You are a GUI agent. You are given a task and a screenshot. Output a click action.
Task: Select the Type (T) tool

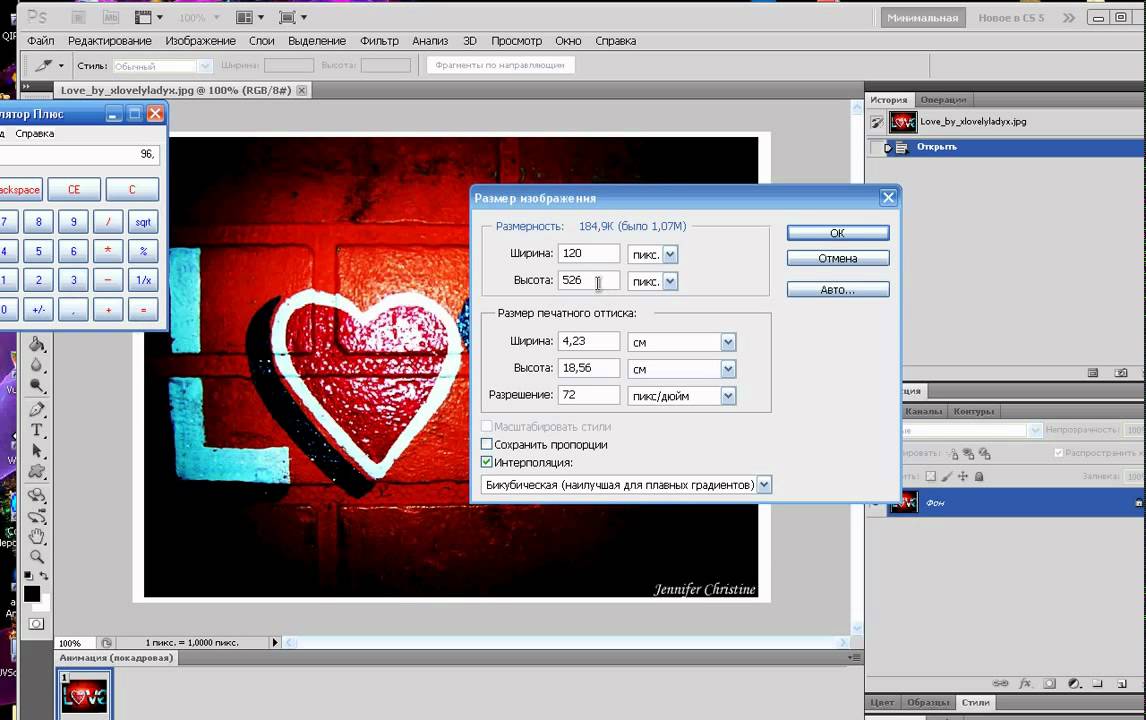(x=37, y=430)
